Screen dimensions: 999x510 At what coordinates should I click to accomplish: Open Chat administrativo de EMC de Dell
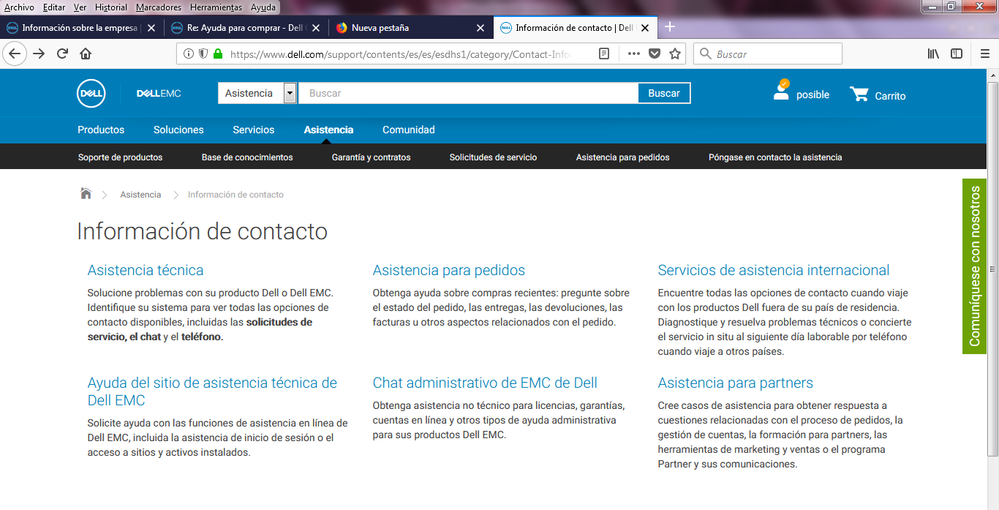[485, 382]
